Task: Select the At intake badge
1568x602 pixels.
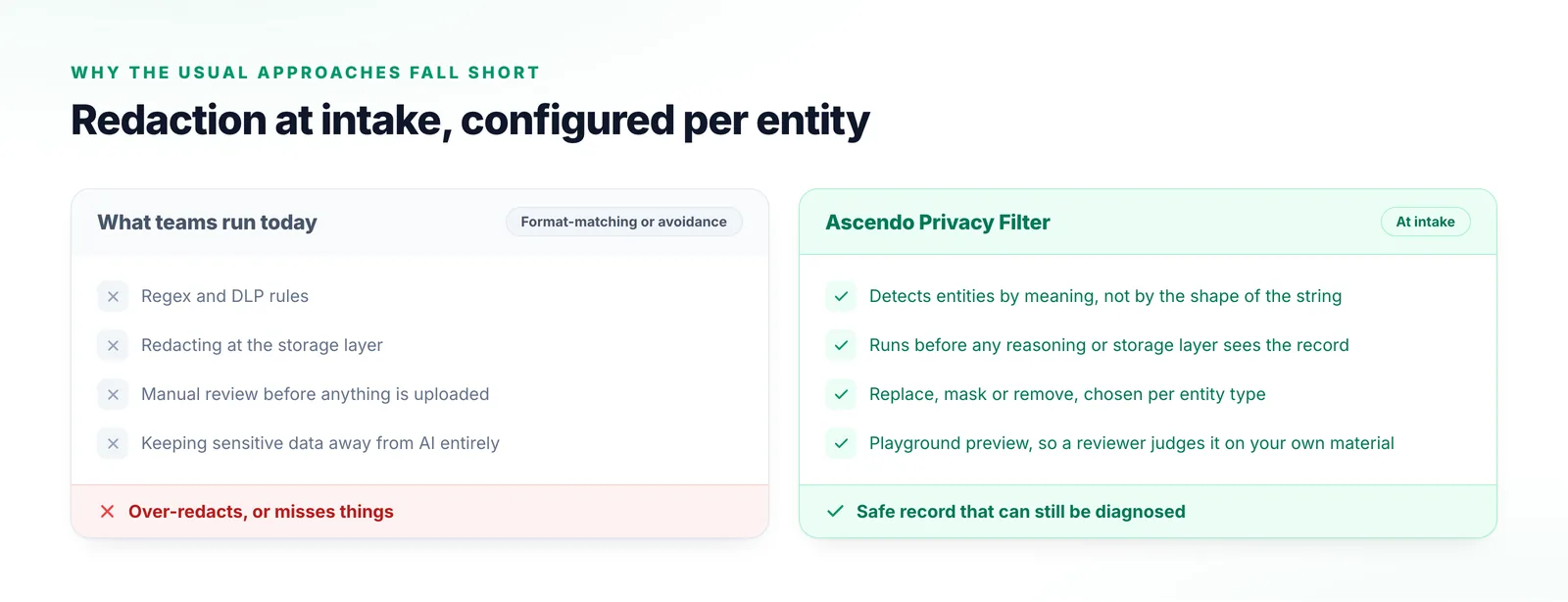Action: [x=1426, y=222]
